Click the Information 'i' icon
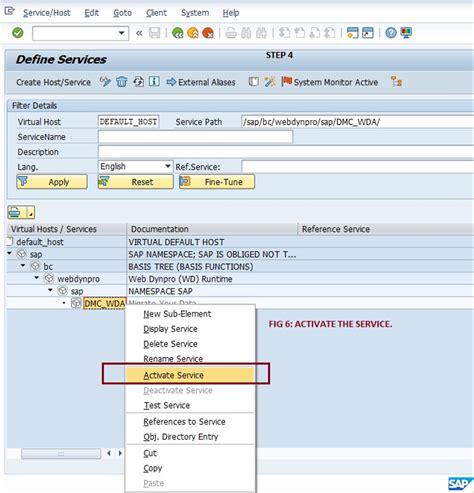The width and height of the screenshot is (474, 493). 154,82
